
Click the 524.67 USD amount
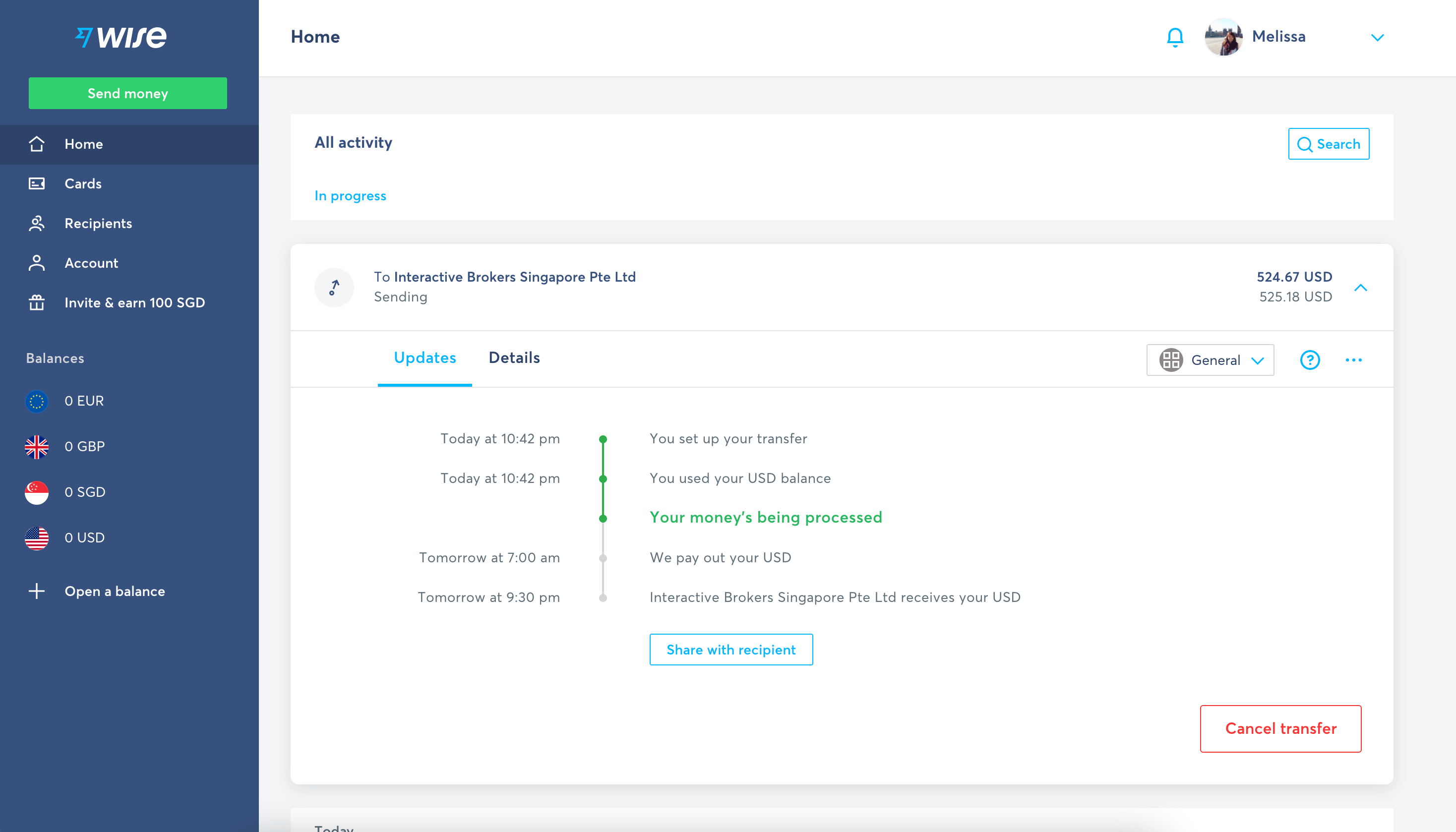[1294, 277]
